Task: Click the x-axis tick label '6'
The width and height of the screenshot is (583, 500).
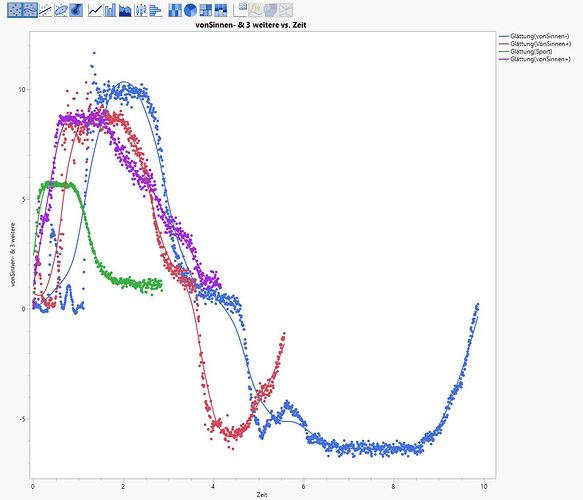Action: tap(303, 486)
